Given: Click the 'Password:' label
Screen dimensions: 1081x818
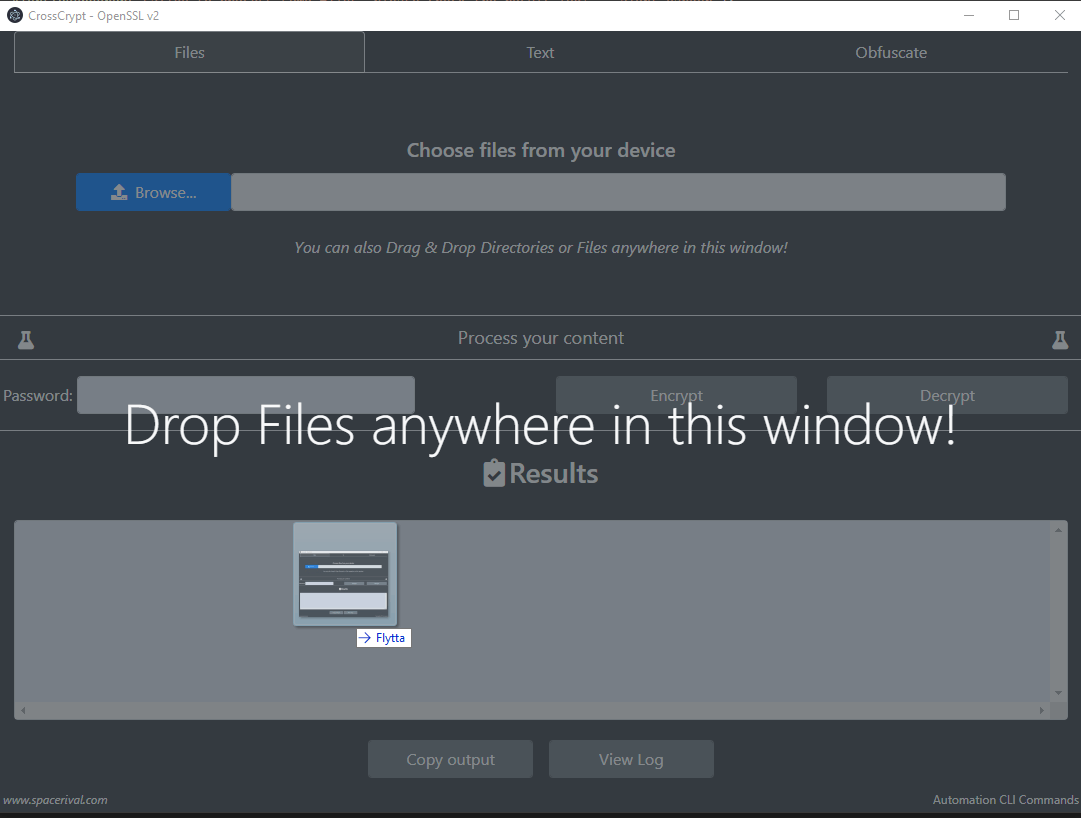Looking at the screenshot, I should (x=37, y=396).
